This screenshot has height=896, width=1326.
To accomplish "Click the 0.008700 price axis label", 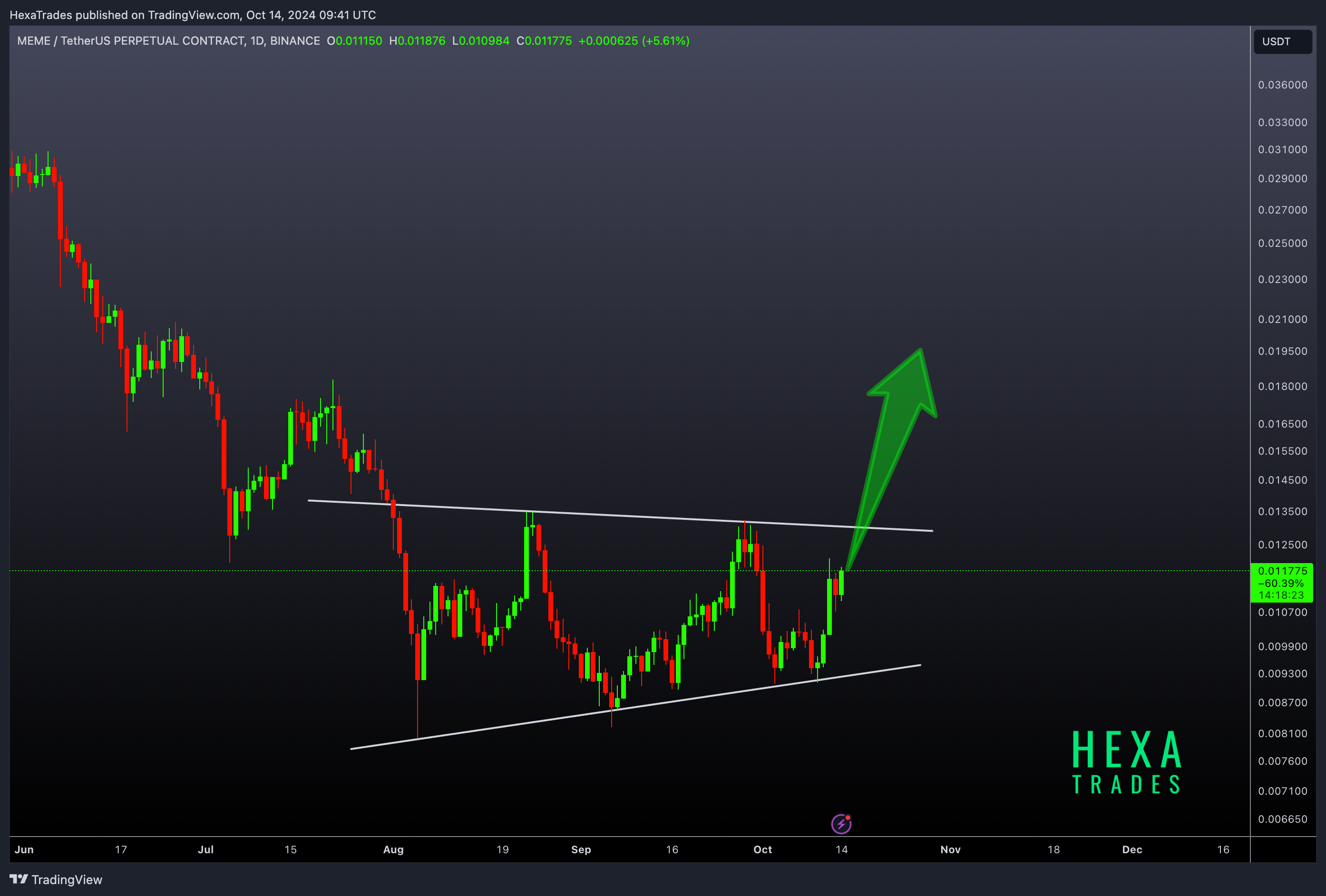I will point(1283,703).
